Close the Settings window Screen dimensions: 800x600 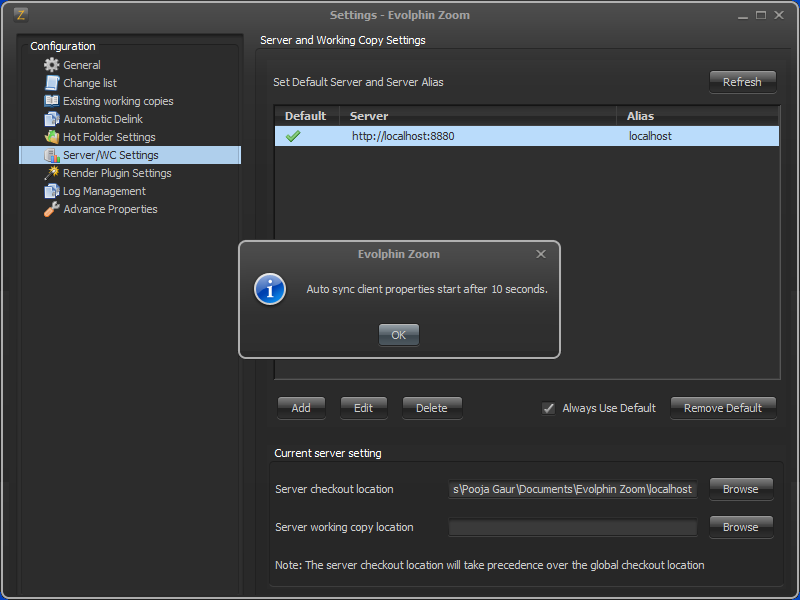[779, 15]
